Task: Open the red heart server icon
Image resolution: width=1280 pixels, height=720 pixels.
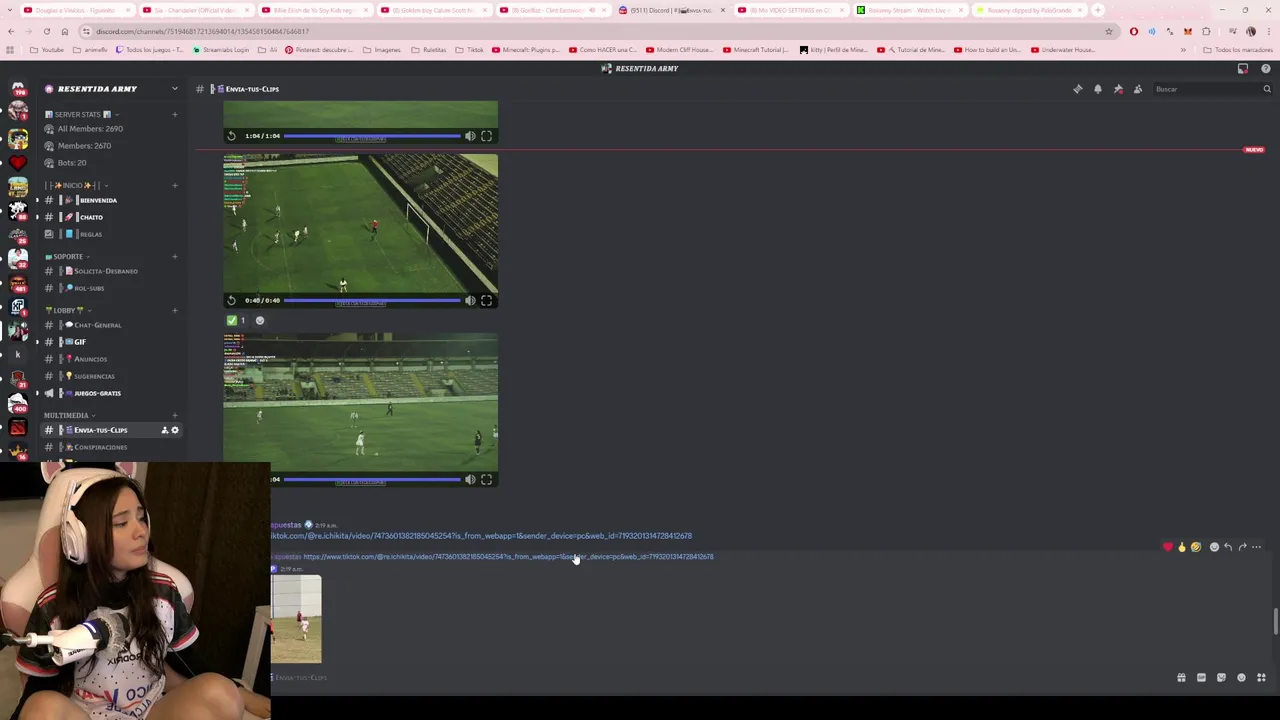Action: [18, 163]
